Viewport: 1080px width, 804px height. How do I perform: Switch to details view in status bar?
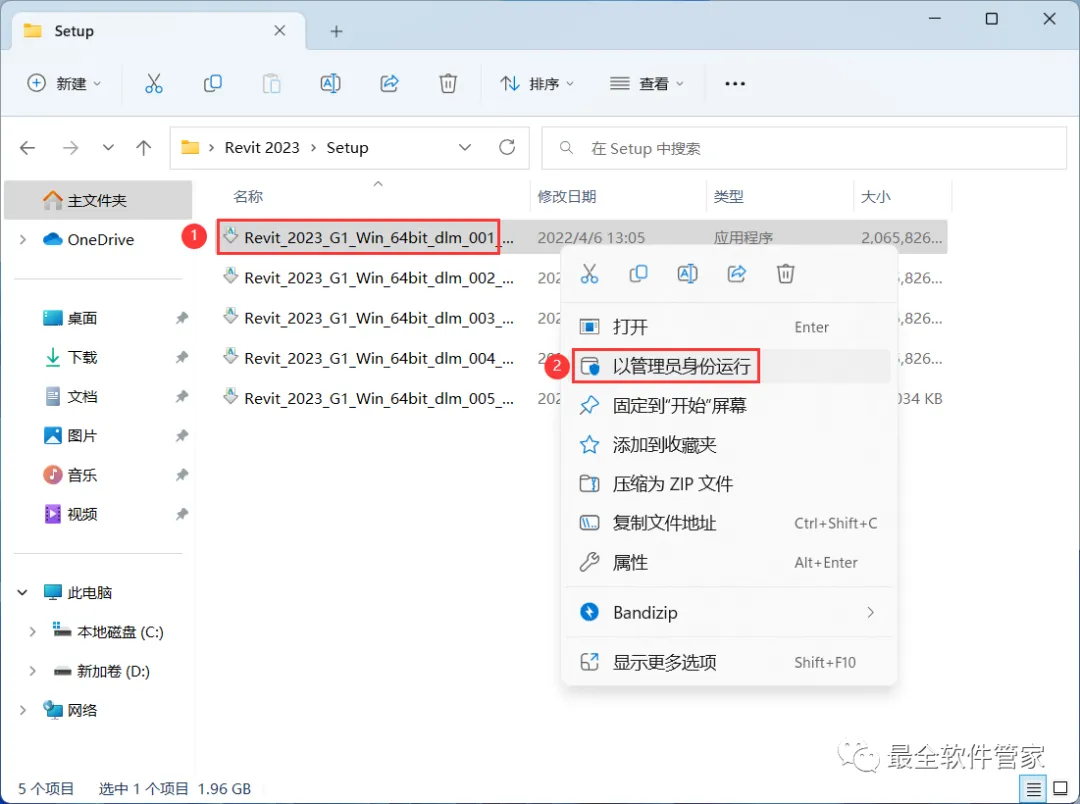click(1033, 790)
